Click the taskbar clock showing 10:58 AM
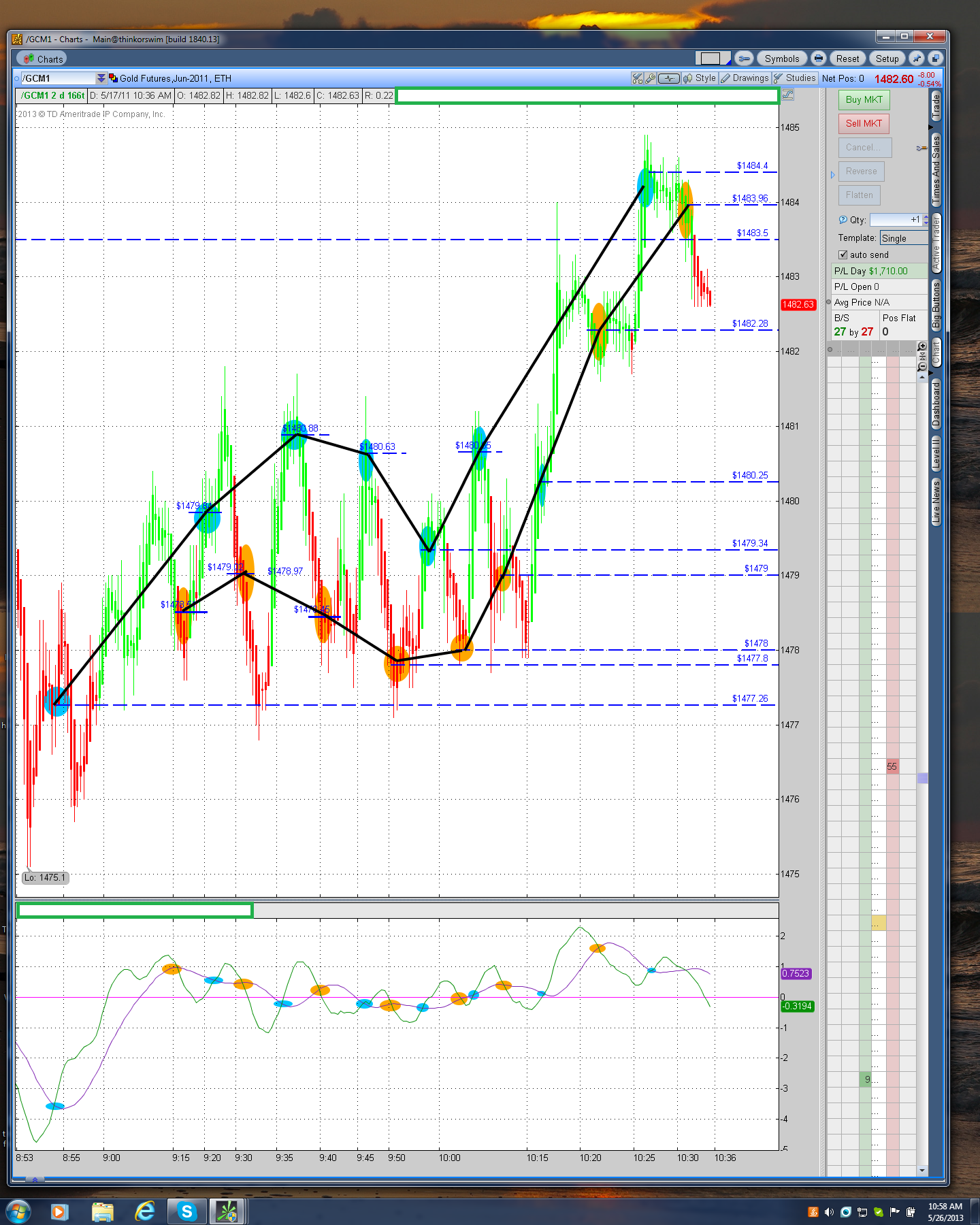 click(945, 1212)
